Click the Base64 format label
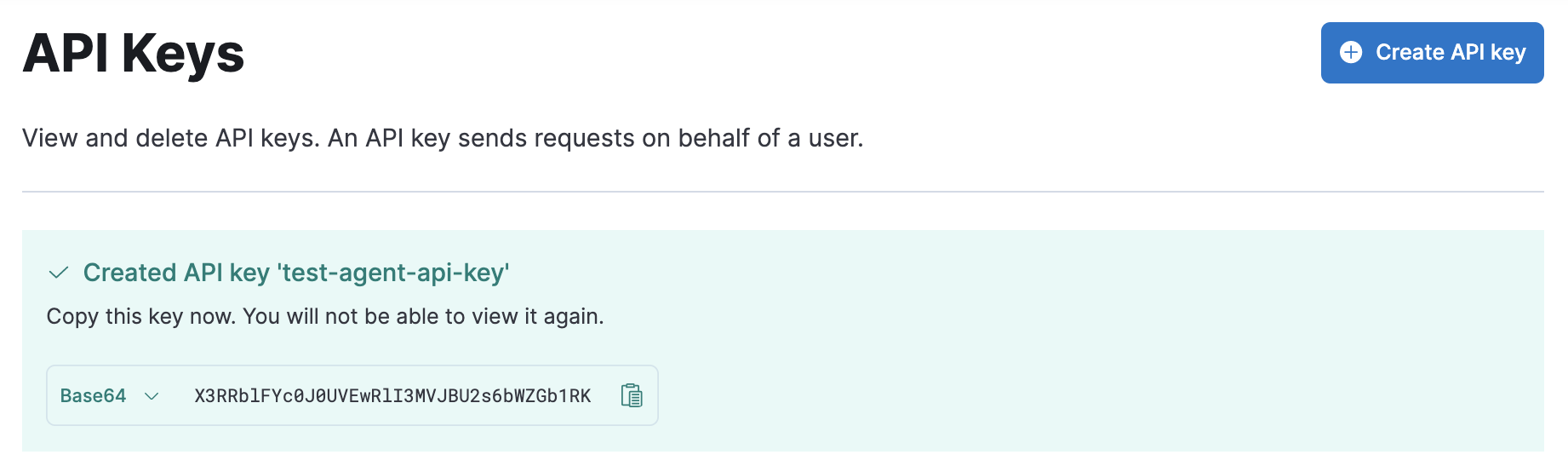The height and width of the screenshot is (472, 1568). [93, 395]
